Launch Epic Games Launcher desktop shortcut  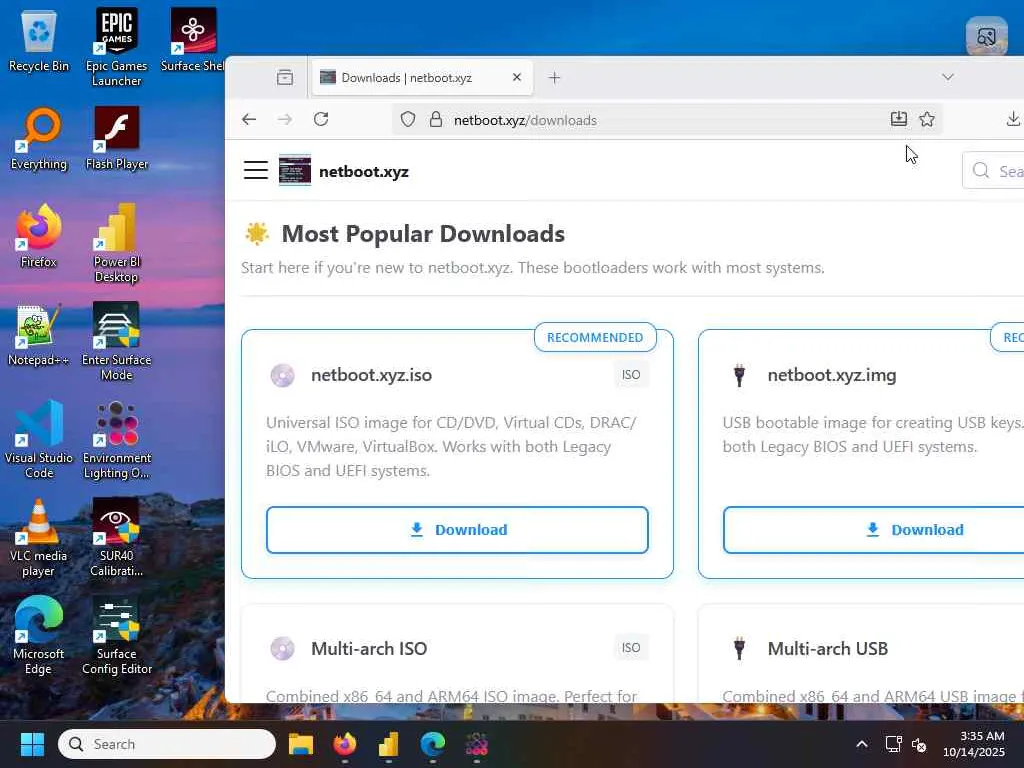pyautogui.click(x=116, y=47)
